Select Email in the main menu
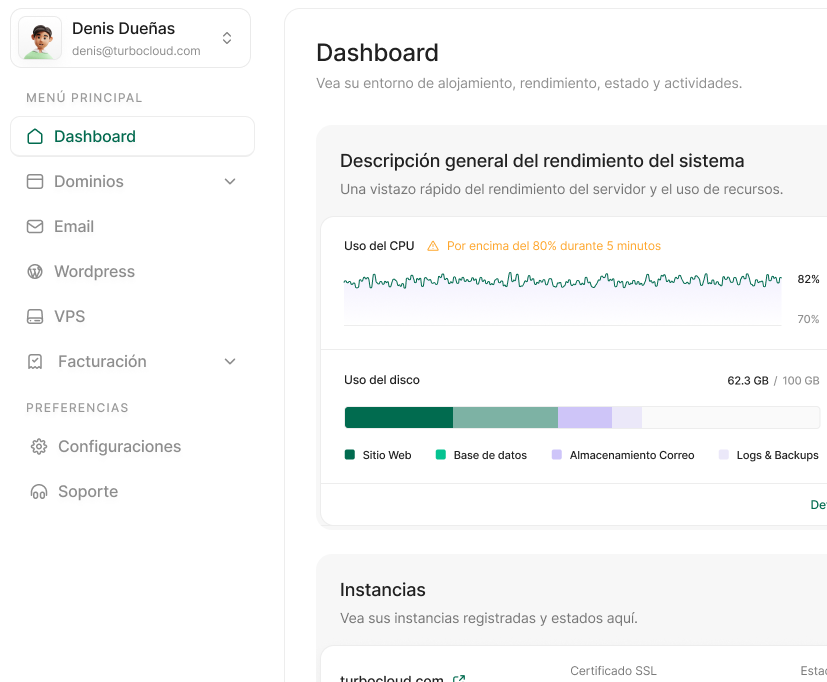This screenshot has width=827, height=682. tap(74, 227)
